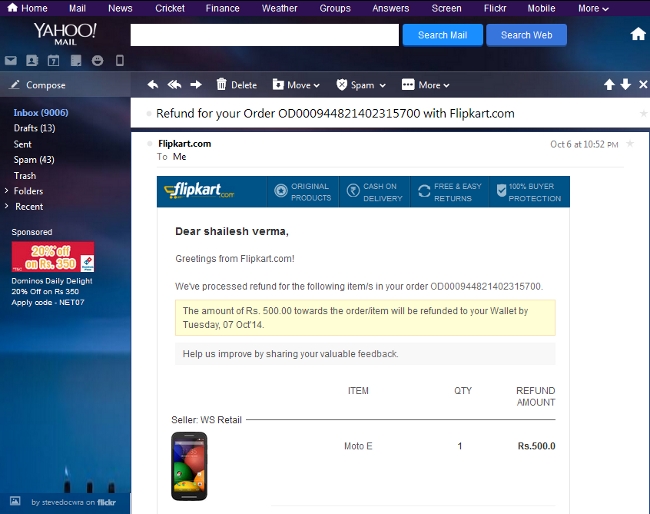Screen dimensions: 650x514
Task: Star the Flipkart.com message
Action: point(630,144)
